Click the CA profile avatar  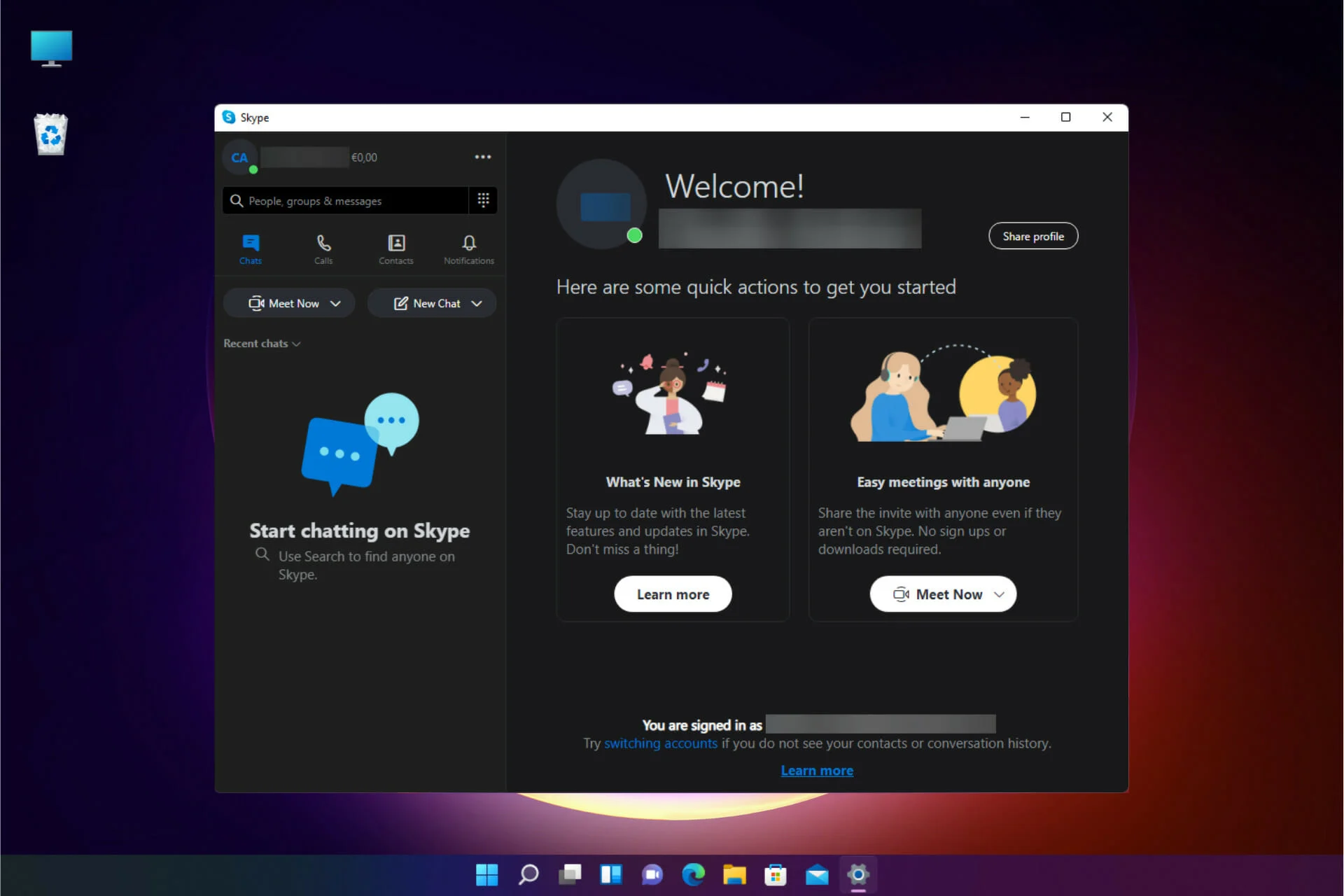[x=240, y=157]
